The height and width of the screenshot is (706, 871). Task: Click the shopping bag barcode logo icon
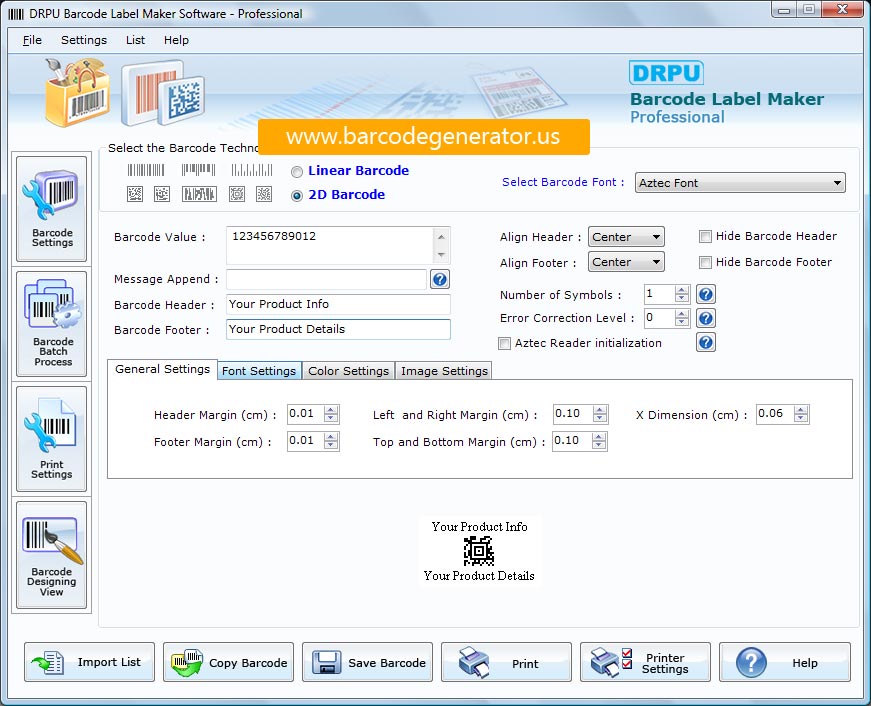coord(77,92)
